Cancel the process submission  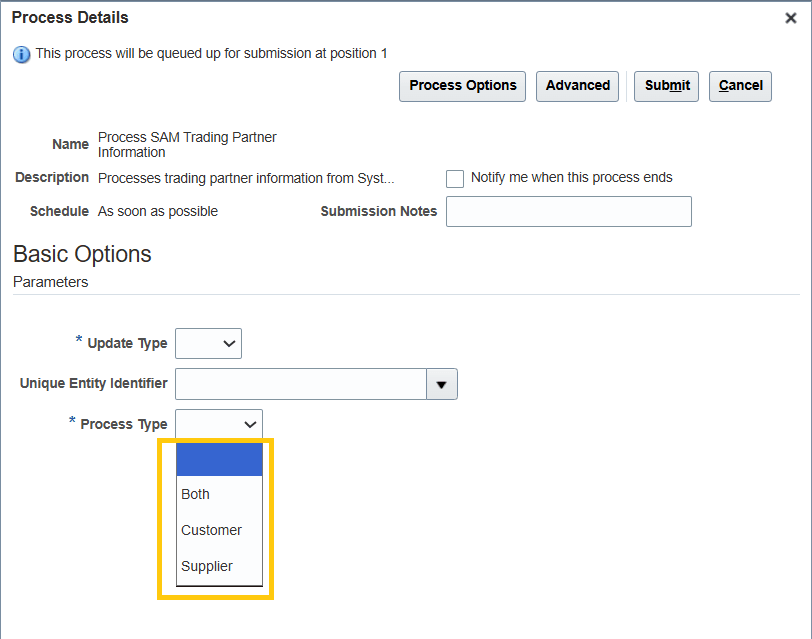(x=740, y=86)
